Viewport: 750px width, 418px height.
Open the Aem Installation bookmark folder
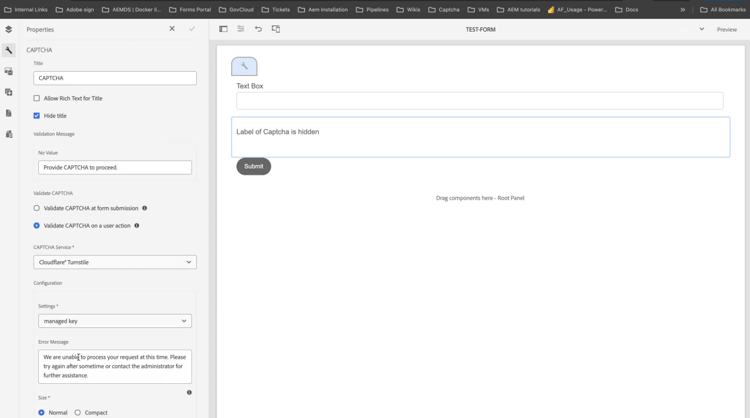pos(323,10)
